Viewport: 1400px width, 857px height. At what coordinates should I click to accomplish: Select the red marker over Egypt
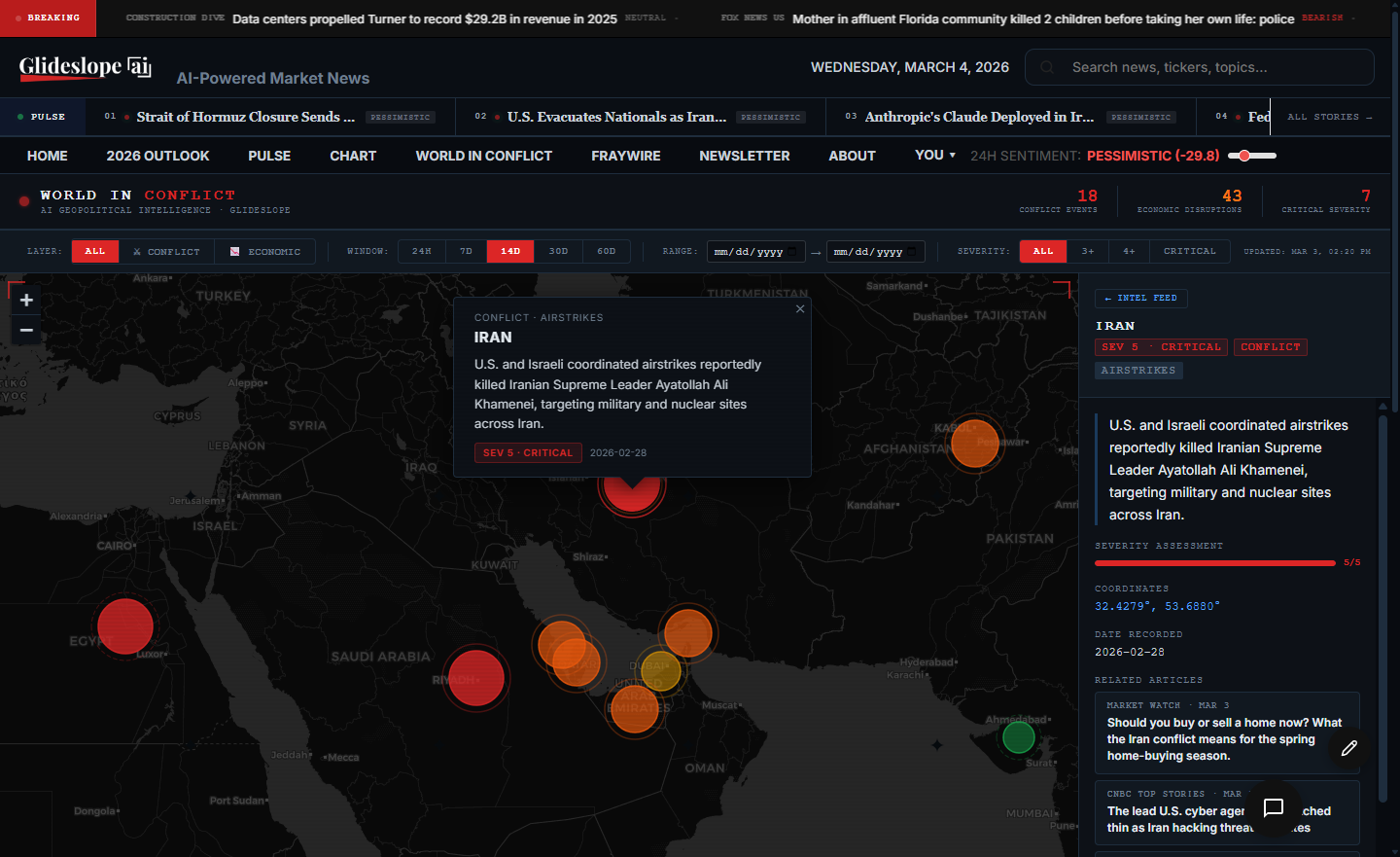click(x=125, y=626)
